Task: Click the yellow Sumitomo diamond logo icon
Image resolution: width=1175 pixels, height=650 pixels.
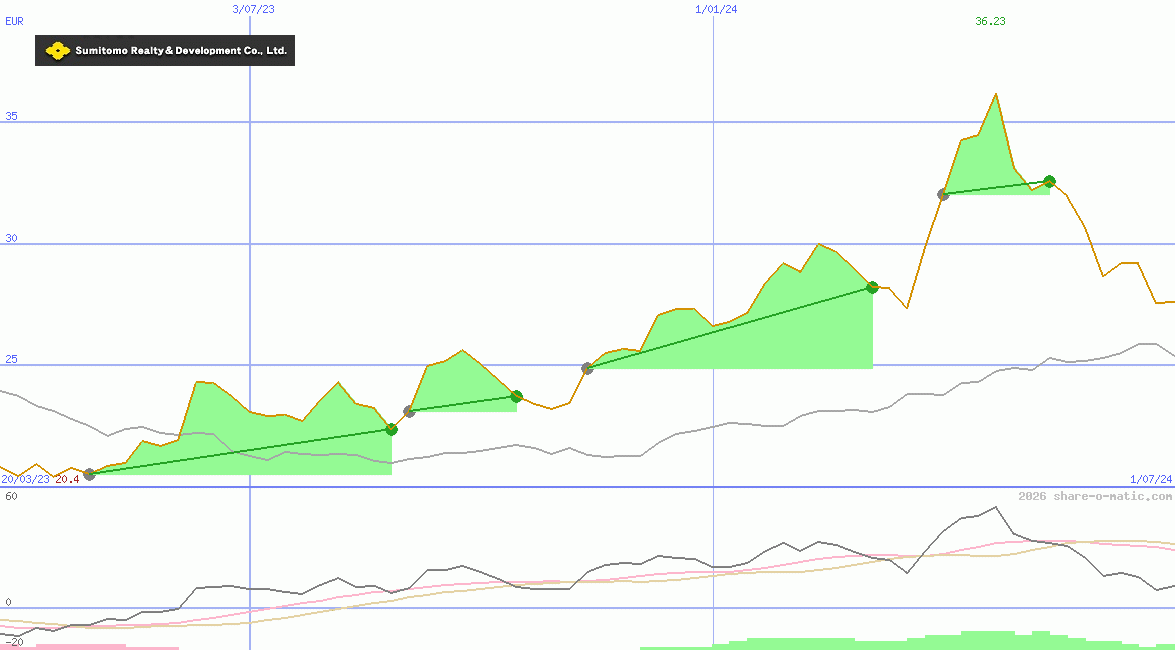Action: tap(58, 48)
